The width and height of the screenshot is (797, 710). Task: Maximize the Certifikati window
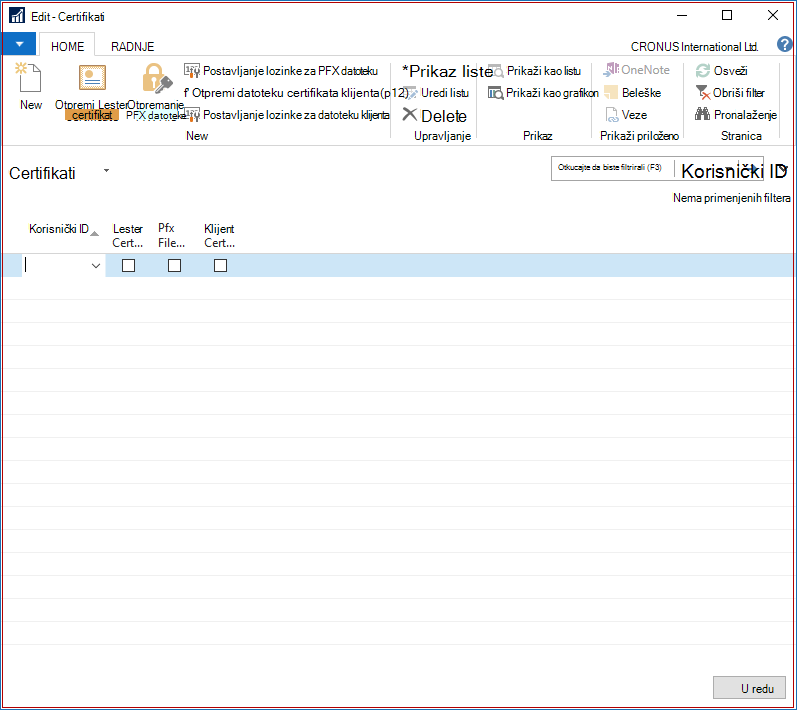click(727, 16)
